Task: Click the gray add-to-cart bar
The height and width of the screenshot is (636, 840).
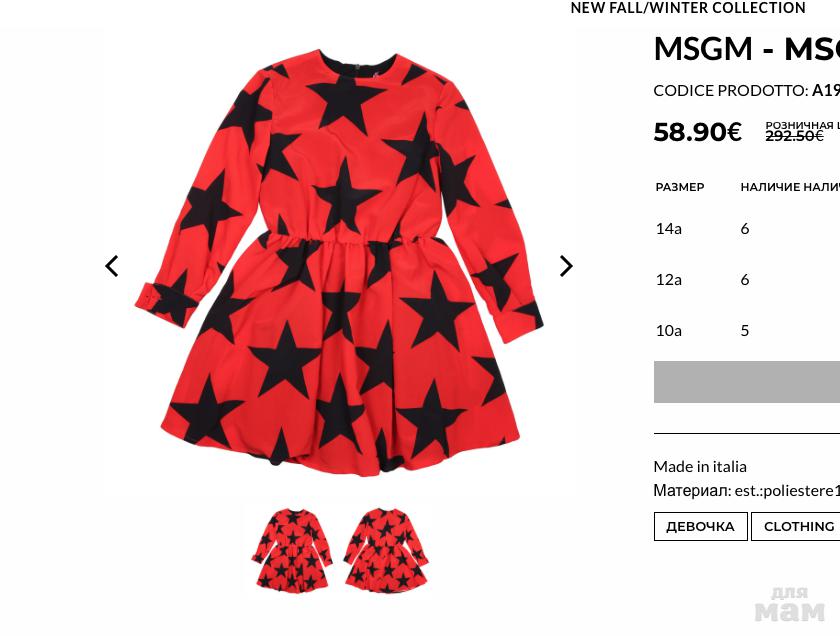Action: [x=747, y=381]
